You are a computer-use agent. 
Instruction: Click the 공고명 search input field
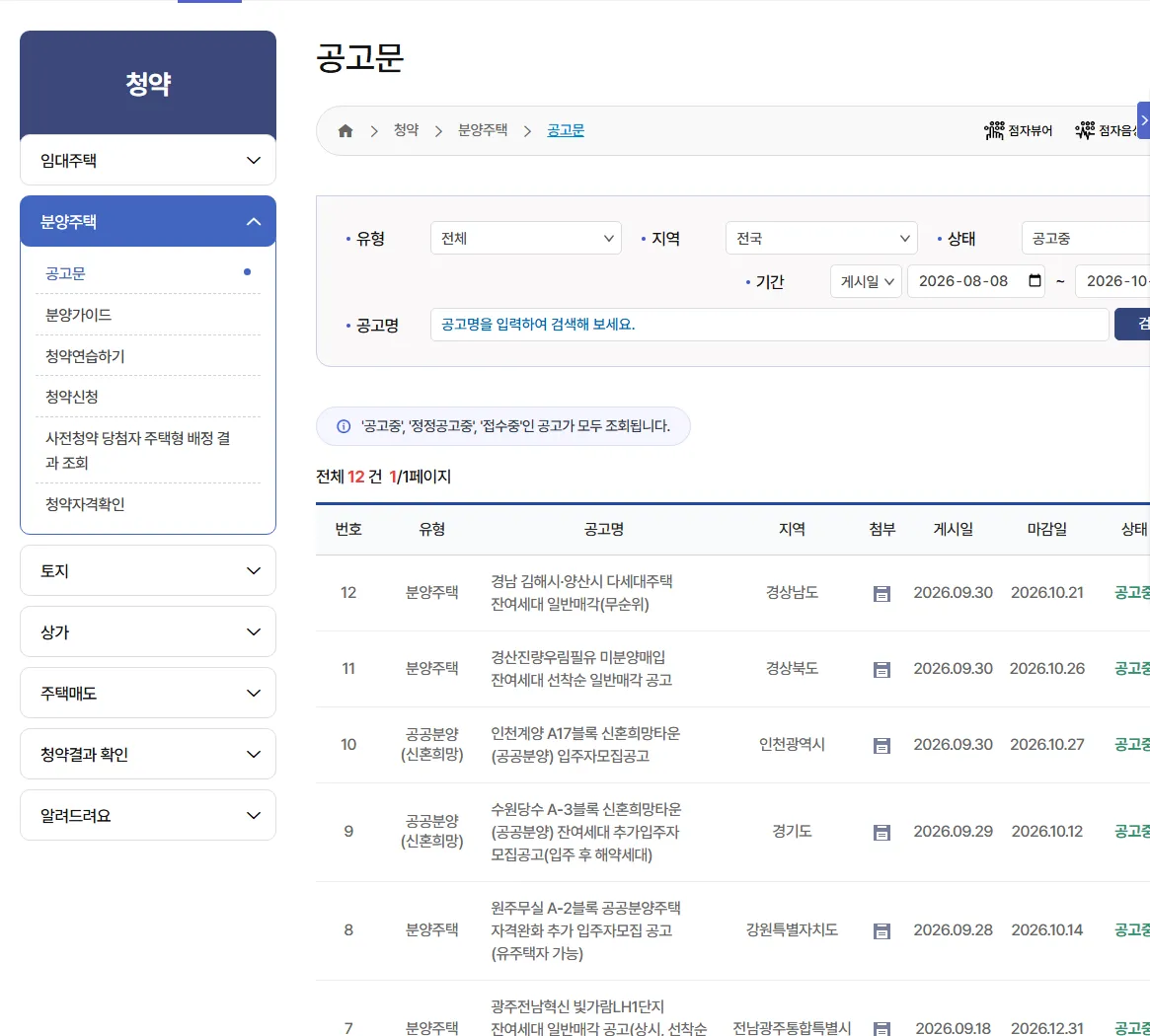coord(769,324)
